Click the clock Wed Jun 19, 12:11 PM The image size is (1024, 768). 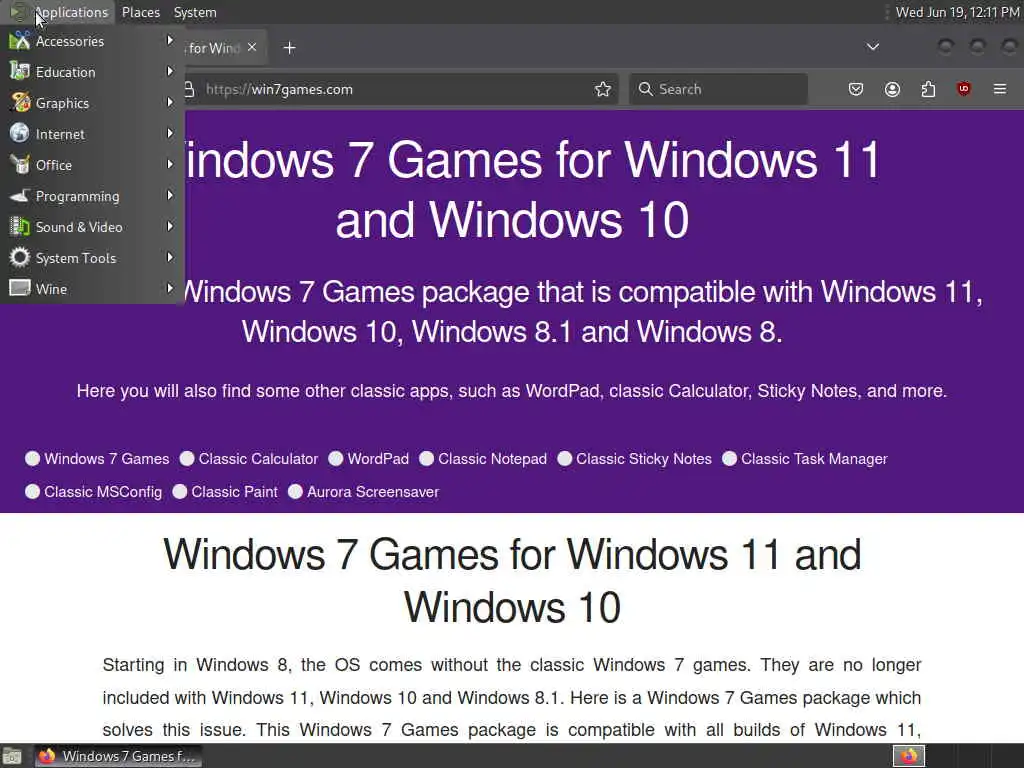tap(957, 12)
